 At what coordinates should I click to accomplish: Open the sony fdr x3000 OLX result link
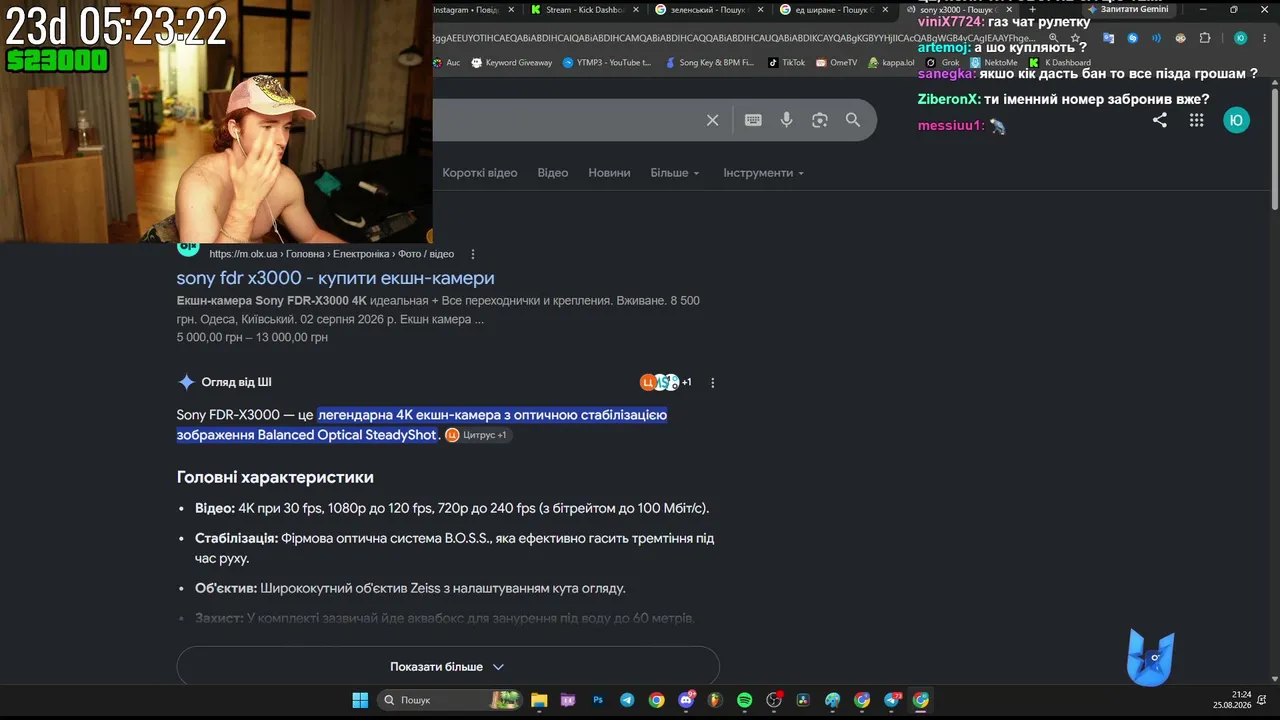pyautogui.click(x=335, y=278)
